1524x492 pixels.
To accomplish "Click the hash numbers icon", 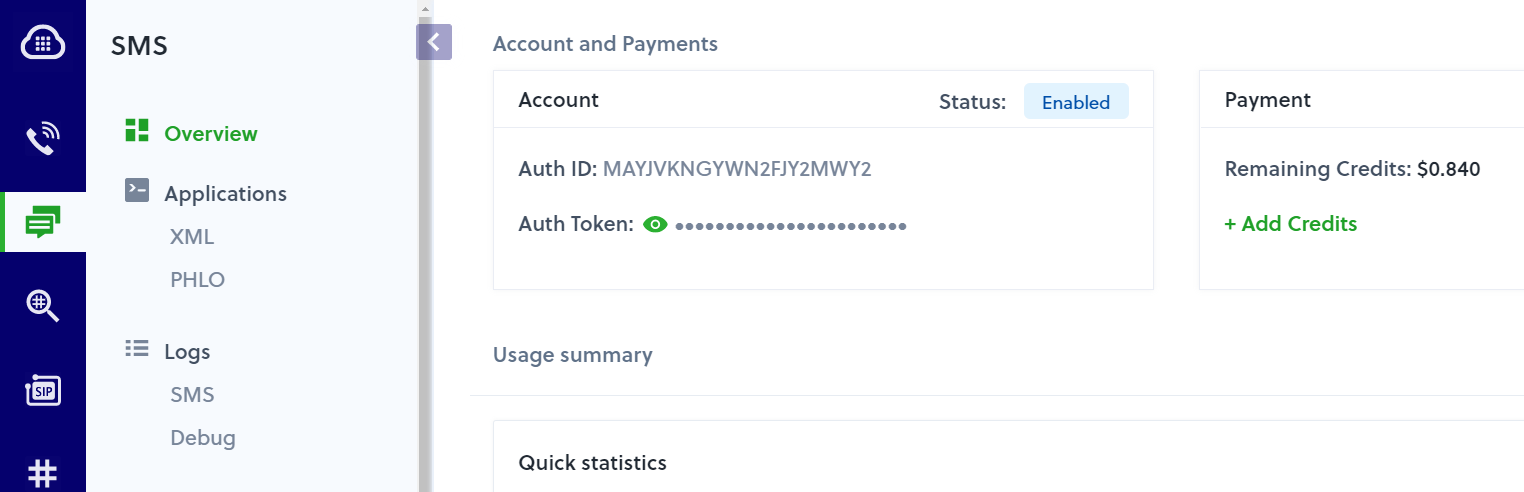I will pos(42,472).
